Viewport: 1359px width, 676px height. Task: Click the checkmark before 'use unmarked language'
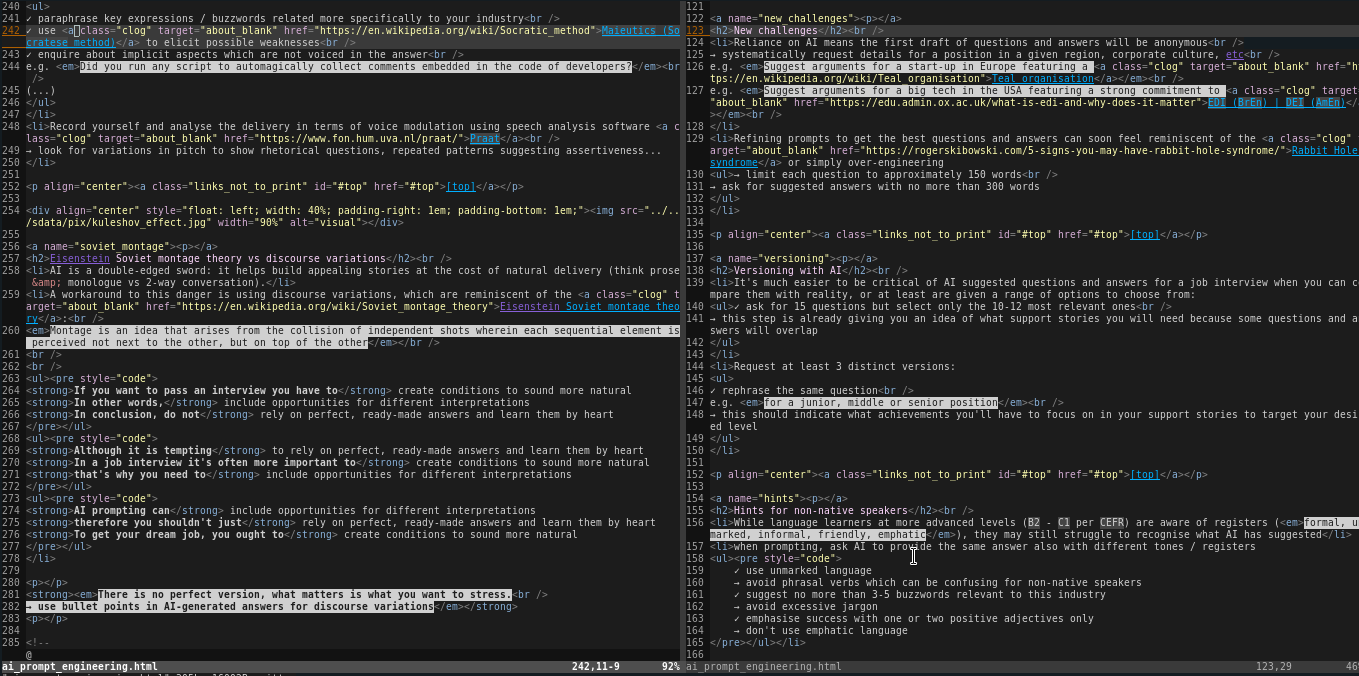(737, 571)
